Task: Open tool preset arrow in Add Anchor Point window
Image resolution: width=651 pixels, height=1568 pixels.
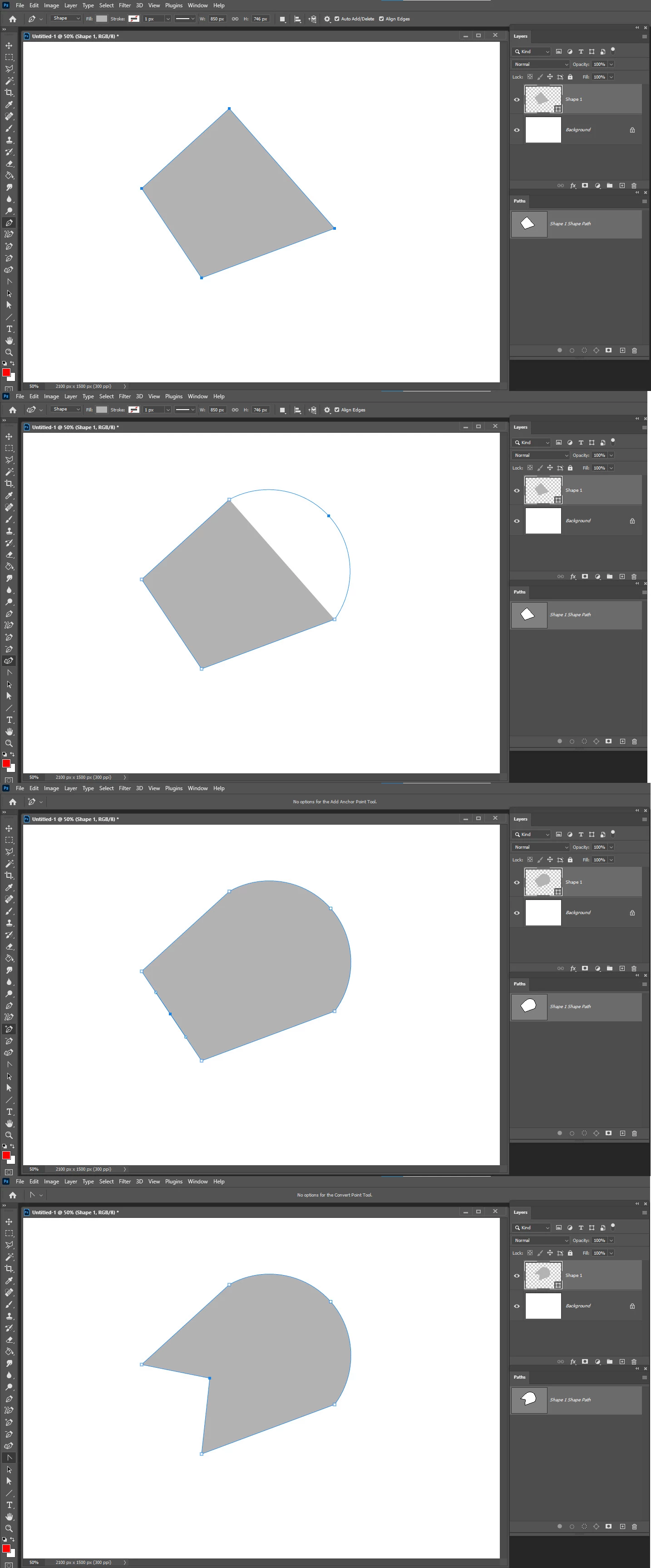Action: [x=41, y=801]
